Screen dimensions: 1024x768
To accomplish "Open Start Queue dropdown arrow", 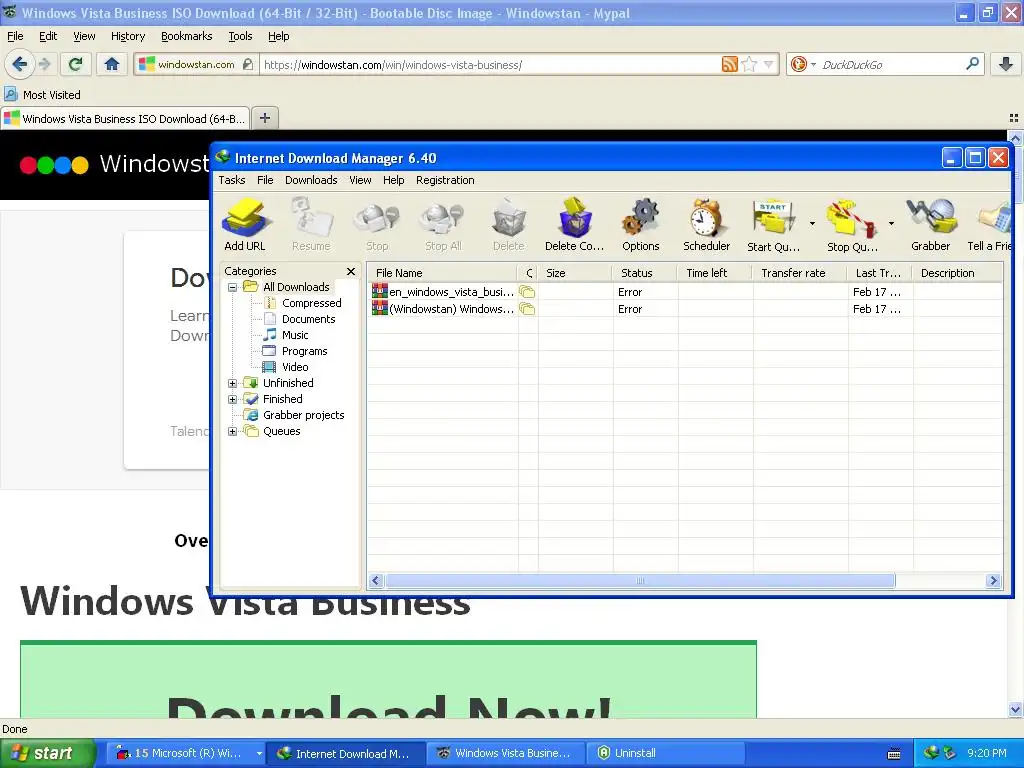I will [812, 224].
